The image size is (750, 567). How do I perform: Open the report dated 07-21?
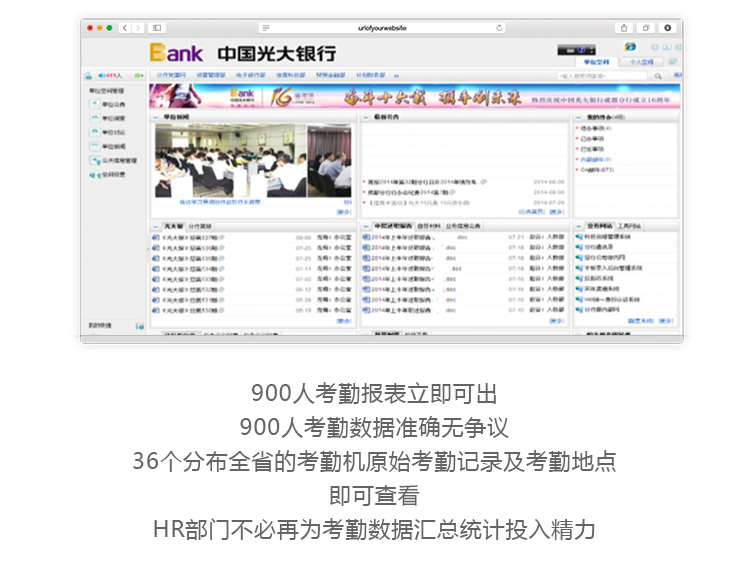tap(402, 237)
